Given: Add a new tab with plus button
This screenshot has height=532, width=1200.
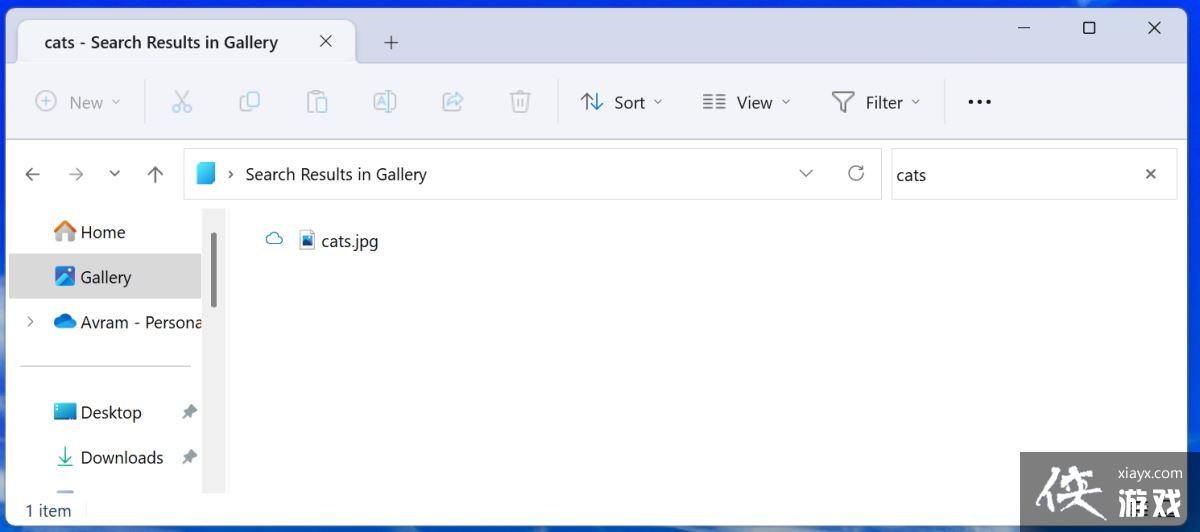Looking at the screenshot, I should click(x=391, y=42).
